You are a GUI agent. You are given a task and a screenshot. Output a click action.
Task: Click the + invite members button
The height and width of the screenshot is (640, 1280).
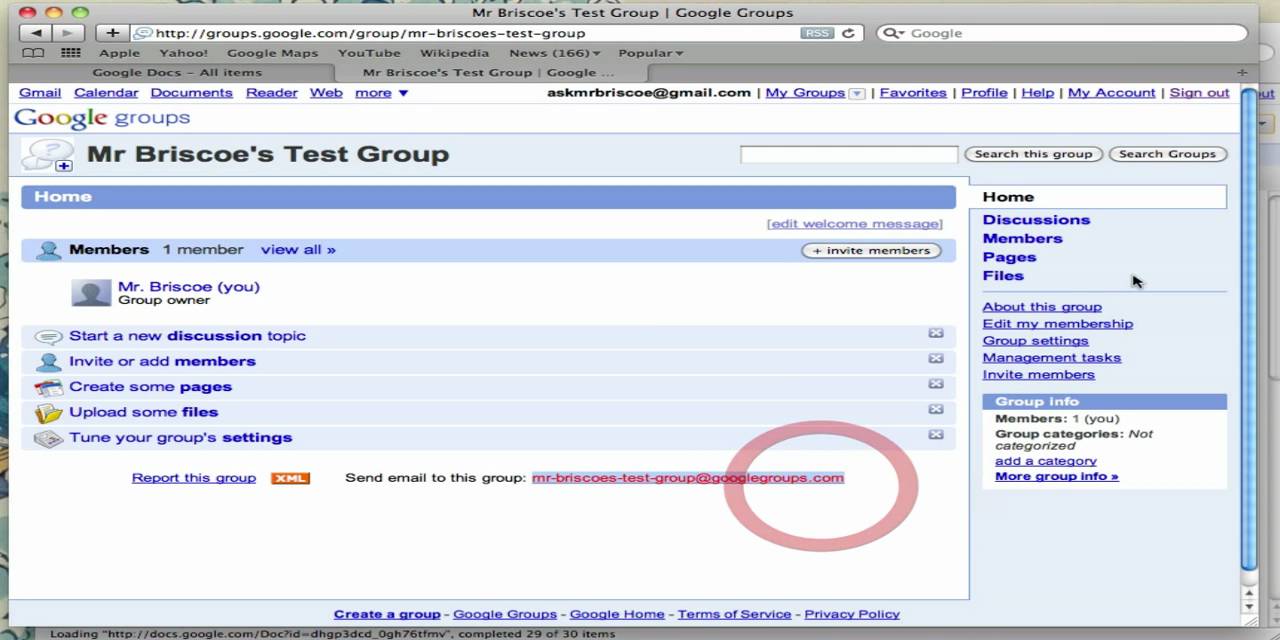coord(871,250)
